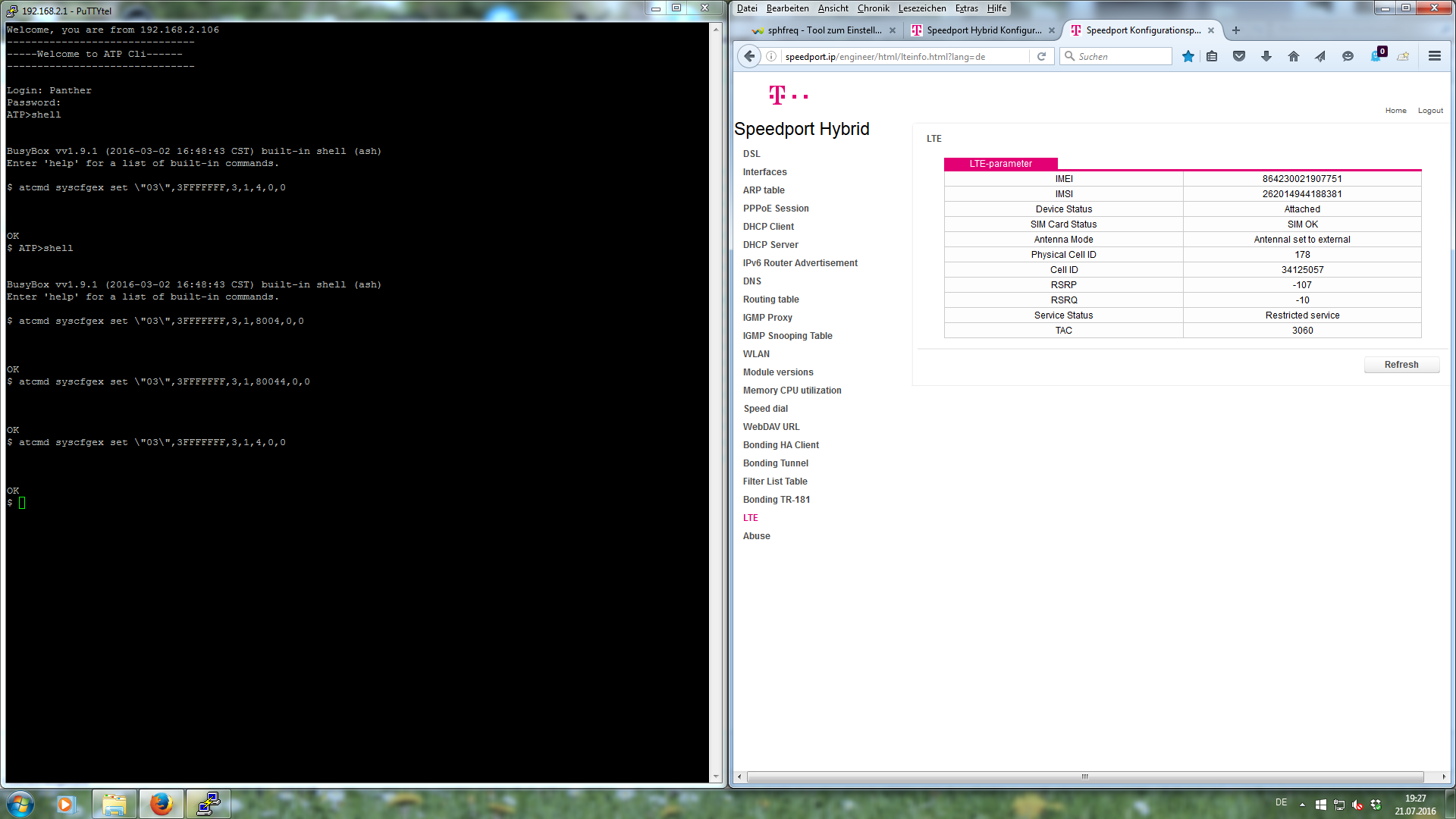Open PuTTY window system menu icon
The width and height of the screenshot is (1456, 819).
coord(11,11)
